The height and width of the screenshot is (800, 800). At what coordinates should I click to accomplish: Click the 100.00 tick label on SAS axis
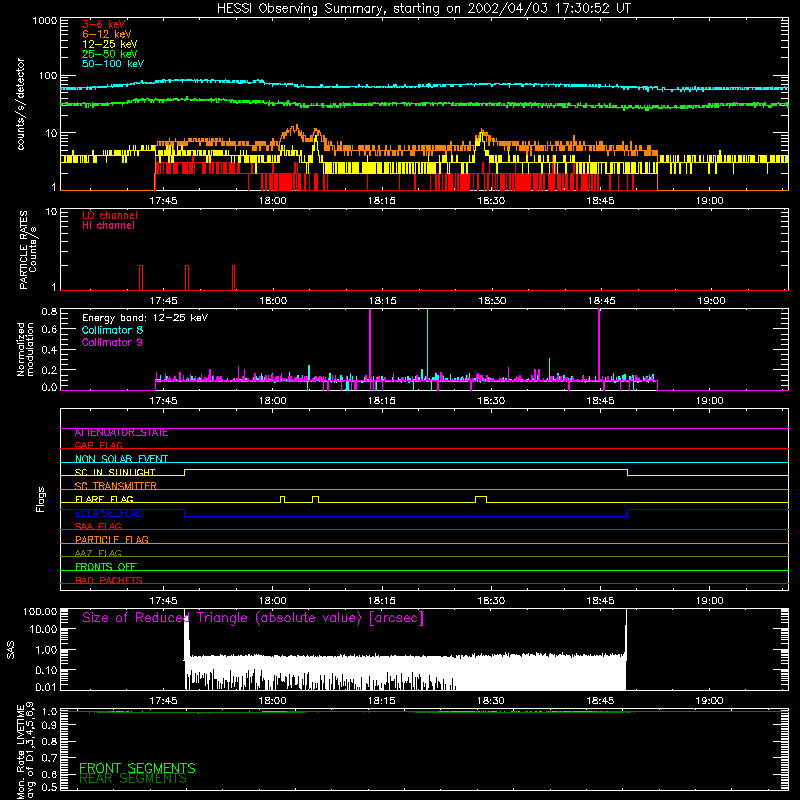(40, 611)
